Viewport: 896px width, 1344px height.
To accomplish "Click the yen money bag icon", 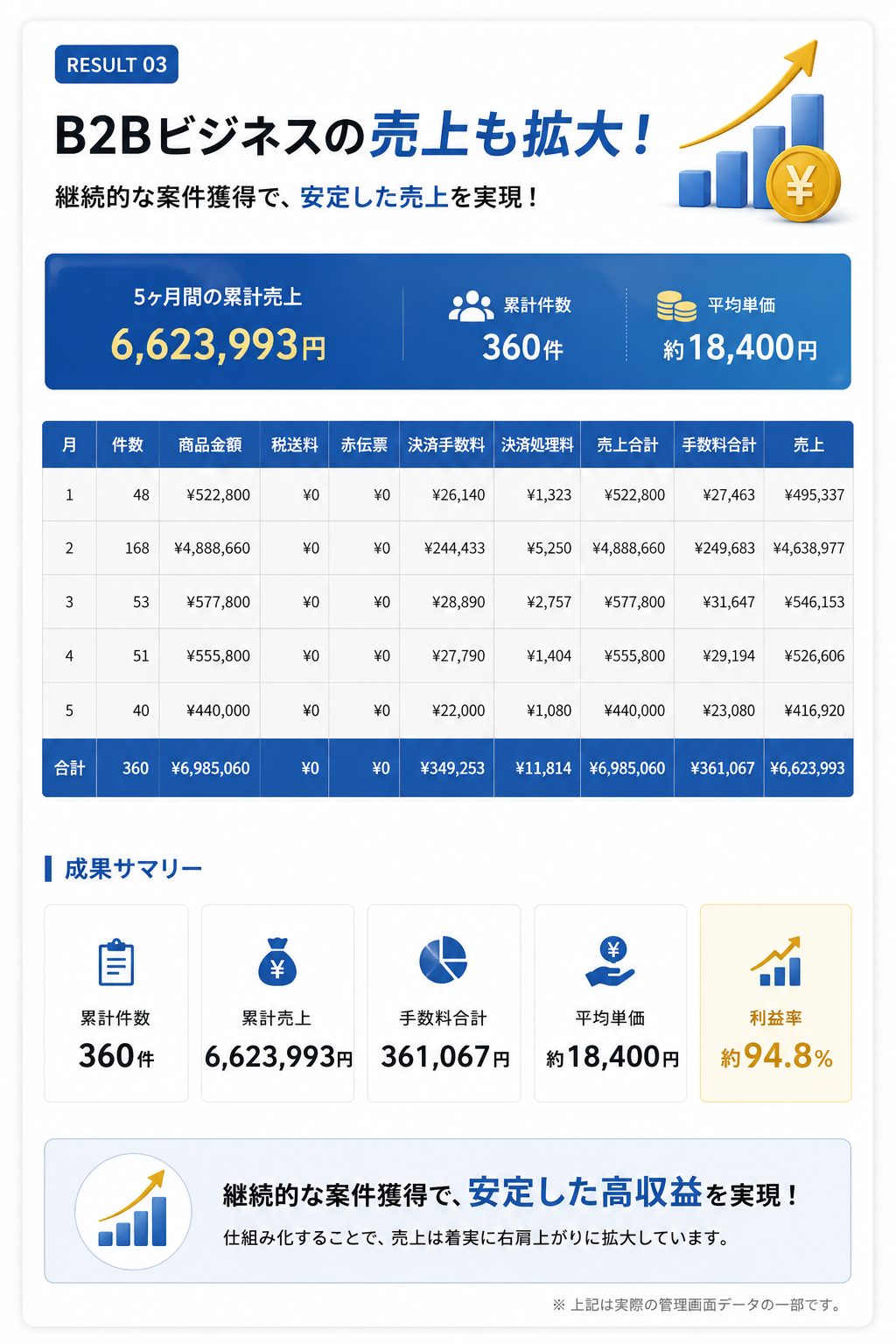I will point(277,962).
